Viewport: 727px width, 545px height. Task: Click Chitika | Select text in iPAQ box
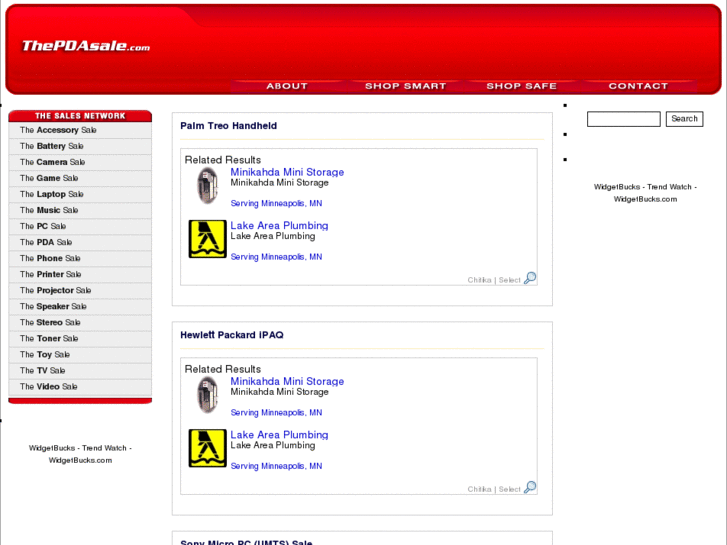coord(494,489)
